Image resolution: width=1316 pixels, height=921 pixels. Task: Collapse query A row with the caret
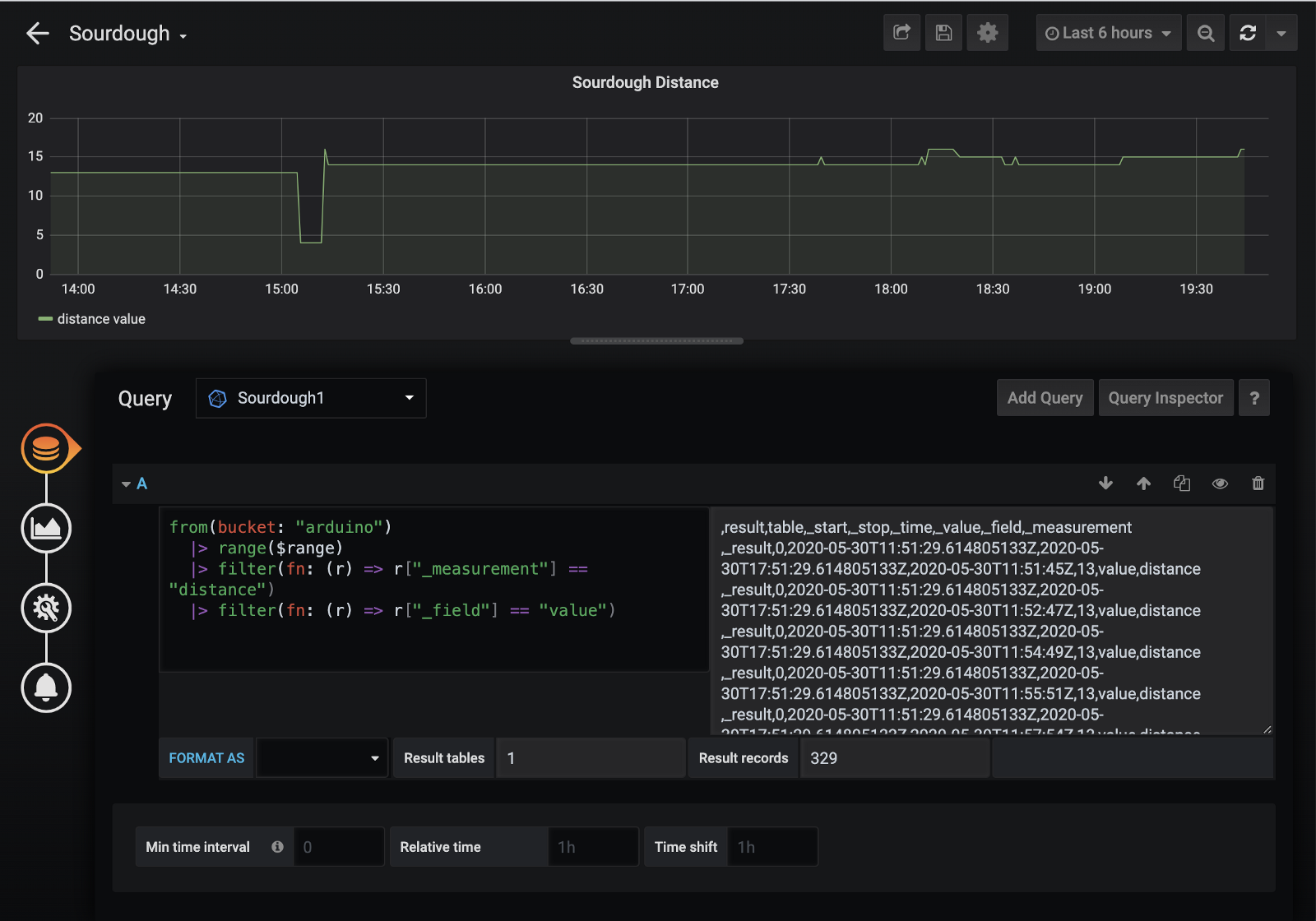point(126,484)
